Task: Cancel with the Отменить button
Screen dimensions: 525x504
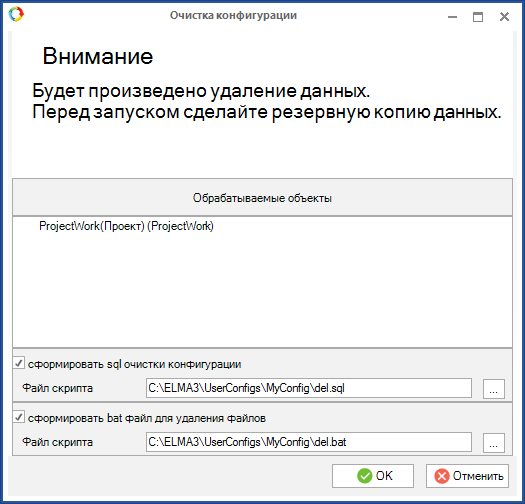Action: (x=467, y=476)
